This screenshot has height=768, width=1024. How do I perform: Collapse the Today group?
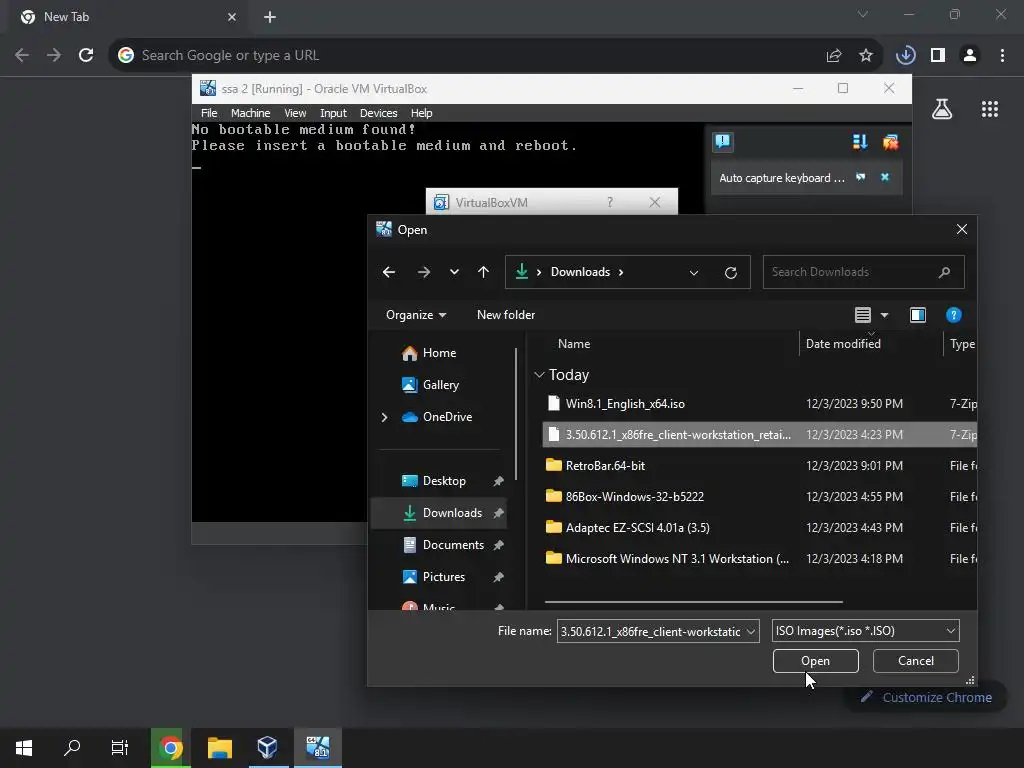(x=539, y=375)
